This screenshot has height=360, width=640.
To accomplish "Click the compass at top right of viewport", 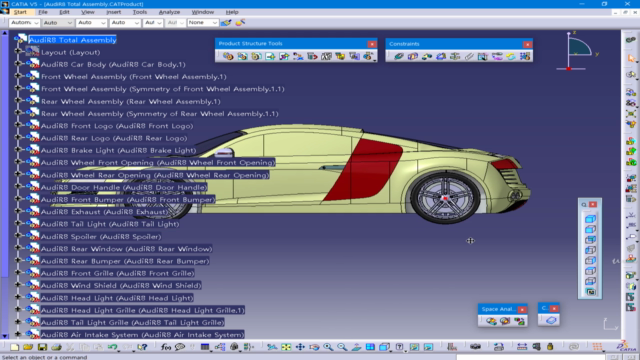I will 578,51.
